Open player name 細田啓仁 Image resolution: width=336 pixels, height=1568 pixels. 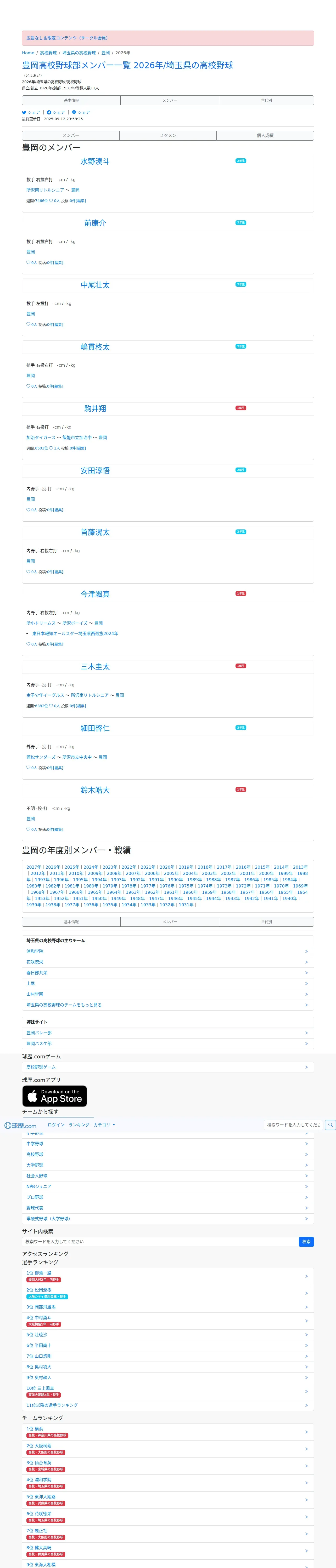click(x=95, y=728)
